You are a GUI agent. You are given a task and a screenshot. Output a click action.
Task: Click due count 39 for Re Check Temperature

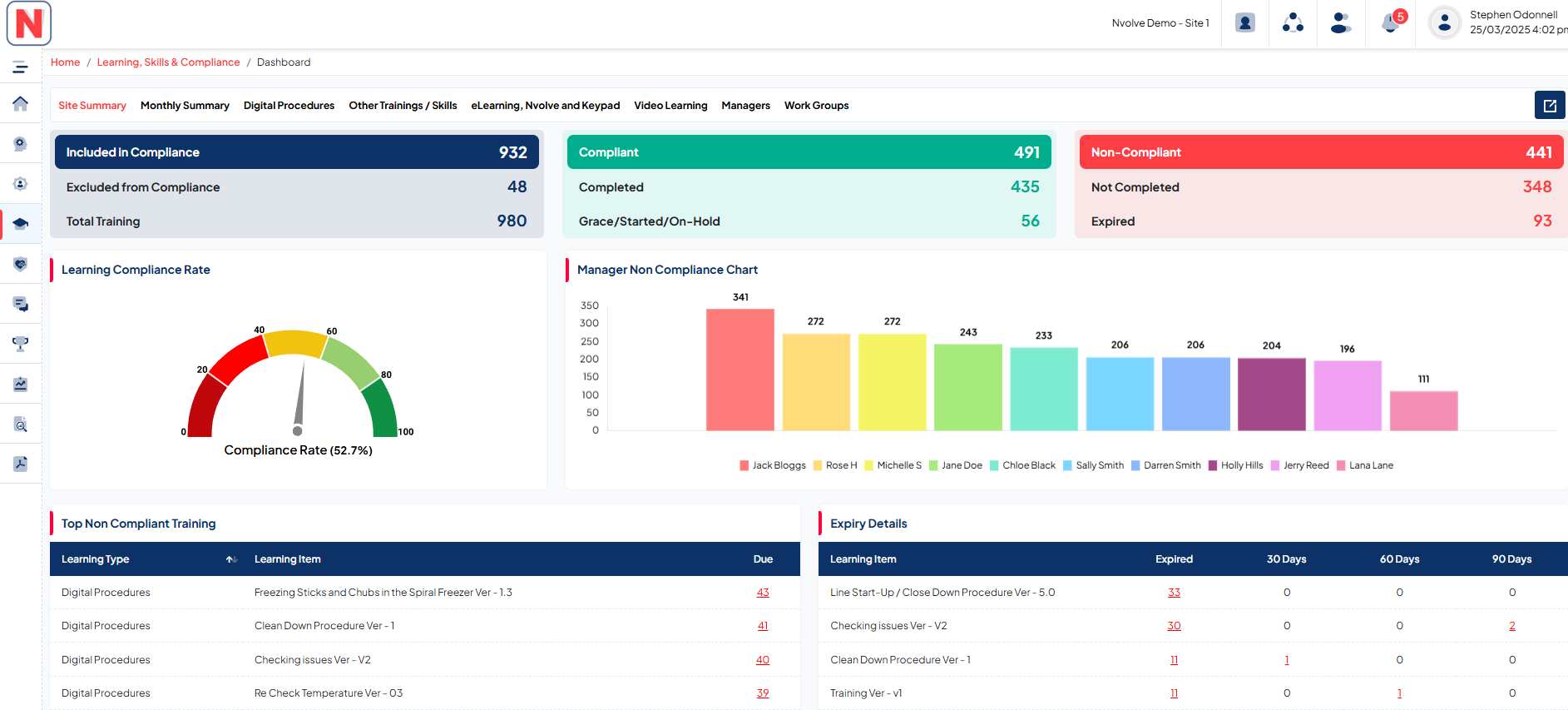pos(763,693)
